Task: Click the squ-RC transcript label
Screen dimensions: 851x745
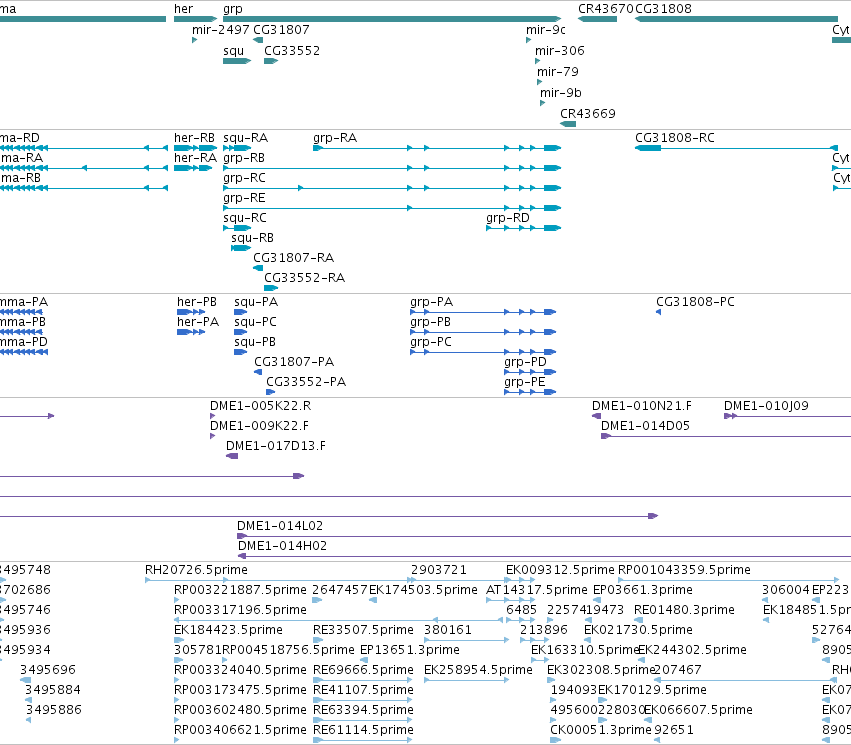Action: 245,218
